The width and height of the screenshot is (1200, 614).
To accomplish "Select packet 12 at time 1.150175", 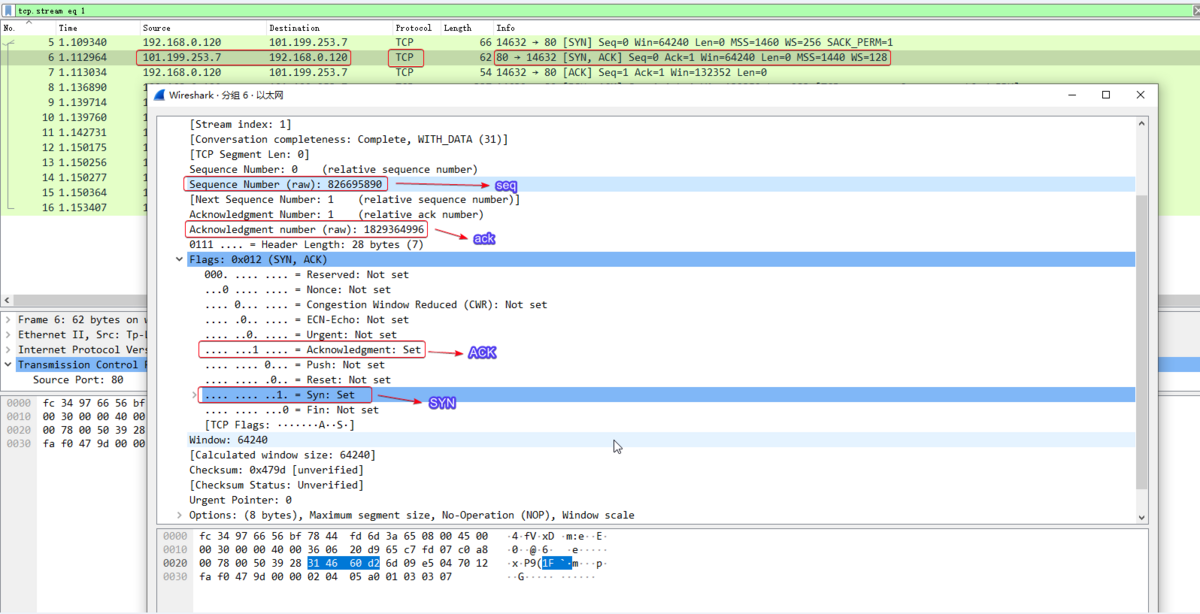I will tap(76, 148).
